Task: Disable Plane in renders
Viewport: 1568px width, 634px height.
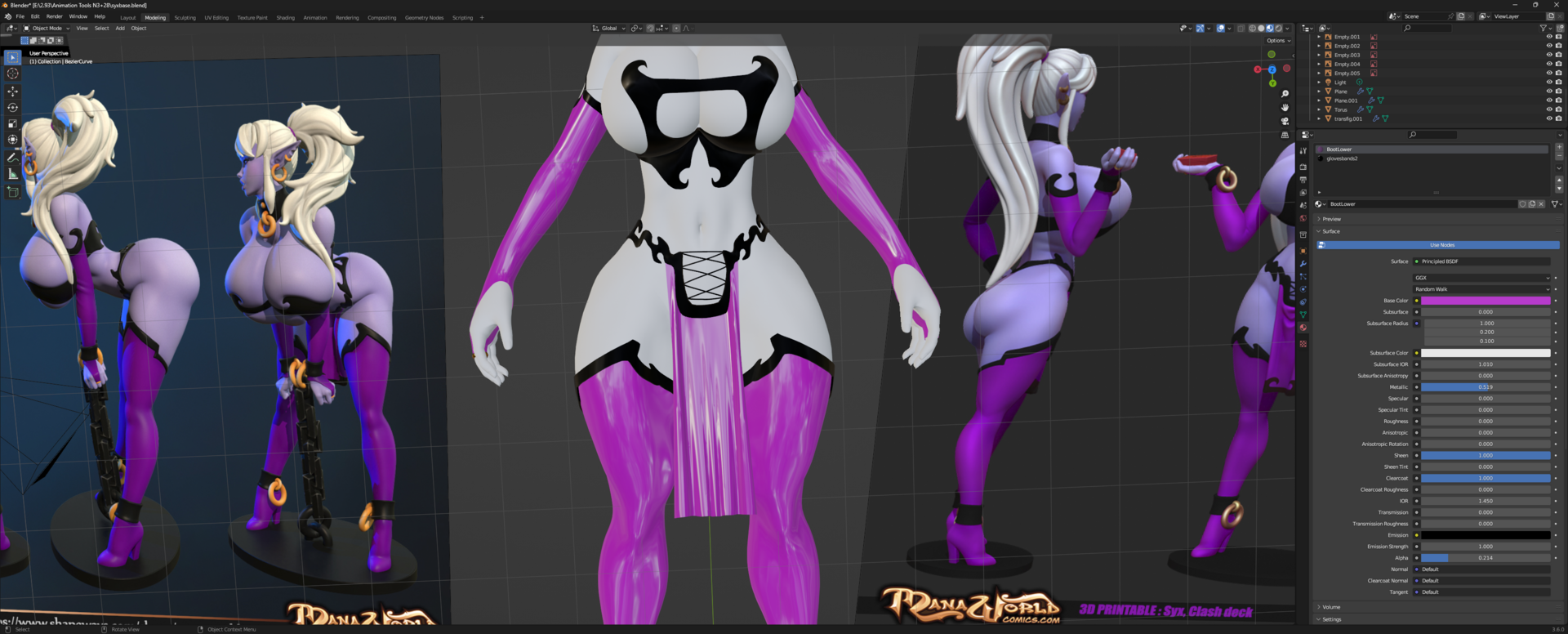Action: coord(1559,92)
